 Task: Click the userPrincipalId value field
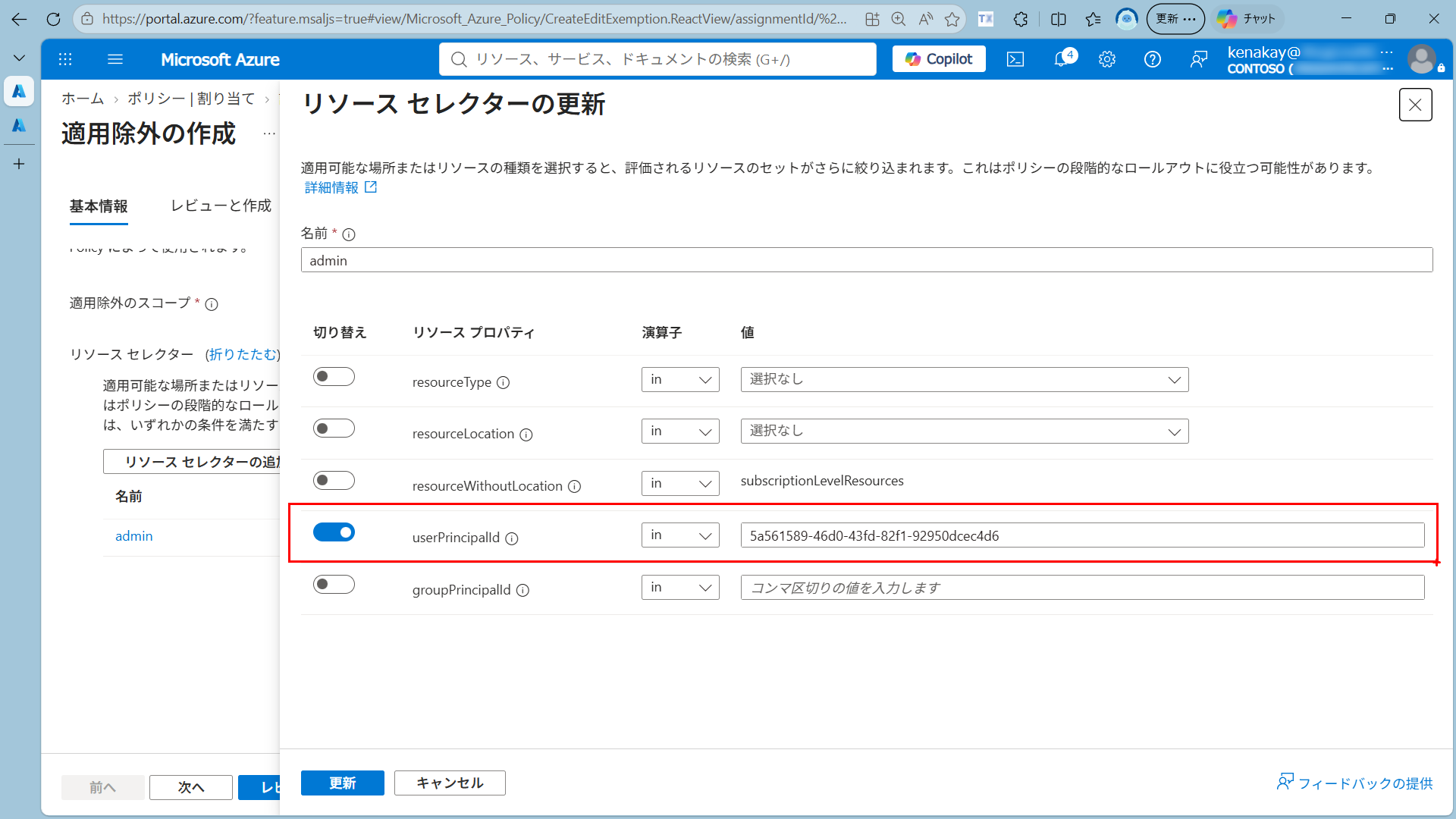[1082, 535]
